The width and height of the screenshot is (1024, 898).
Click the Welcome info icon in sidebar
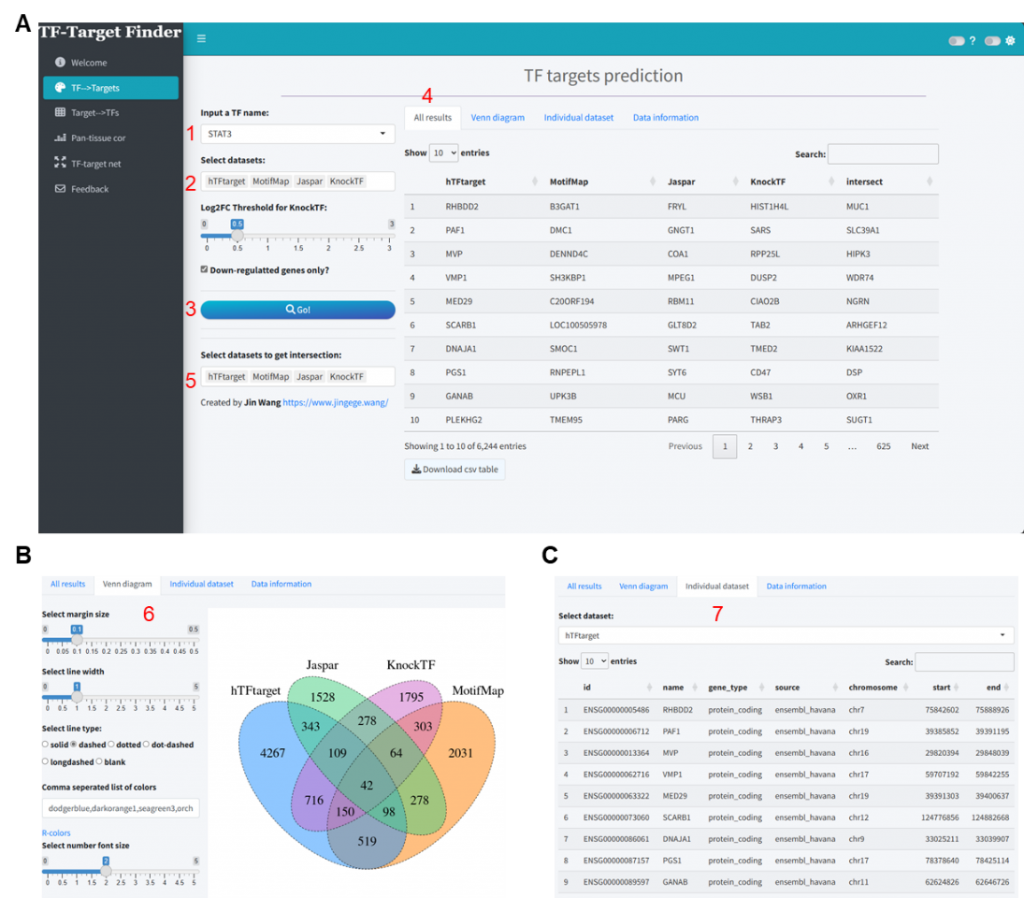59,63
